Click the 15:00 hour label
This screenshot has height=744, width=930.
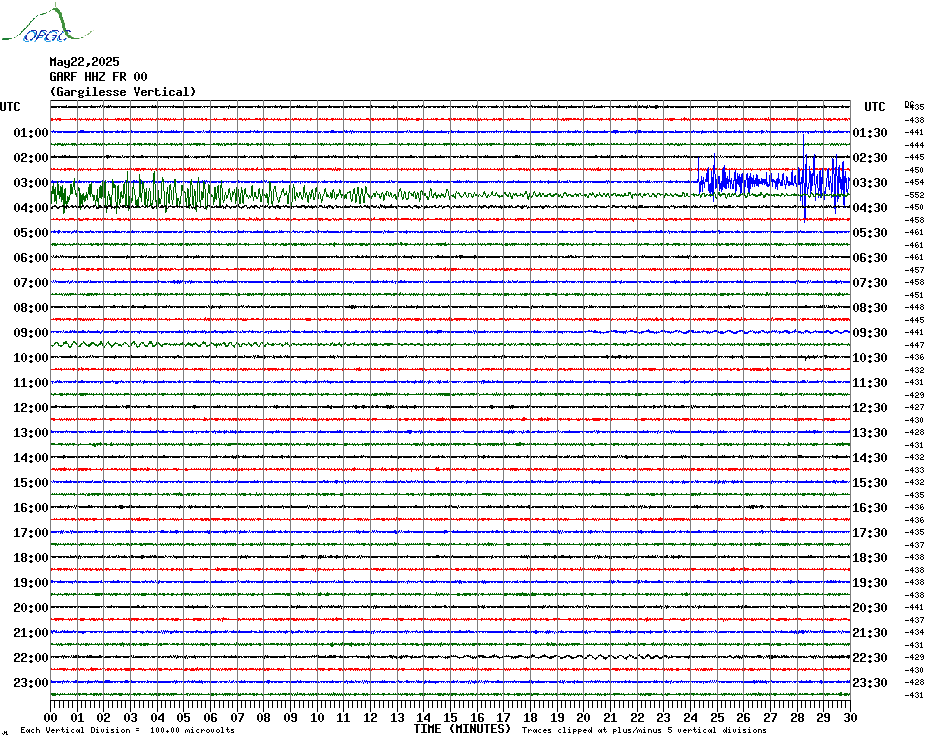click(31, 482)
